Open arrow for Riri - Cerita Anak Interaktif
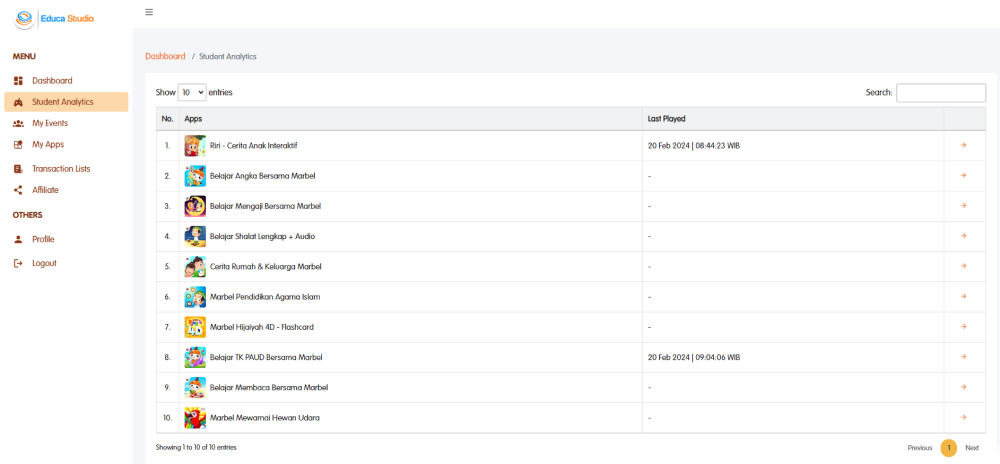 (963, 145)
